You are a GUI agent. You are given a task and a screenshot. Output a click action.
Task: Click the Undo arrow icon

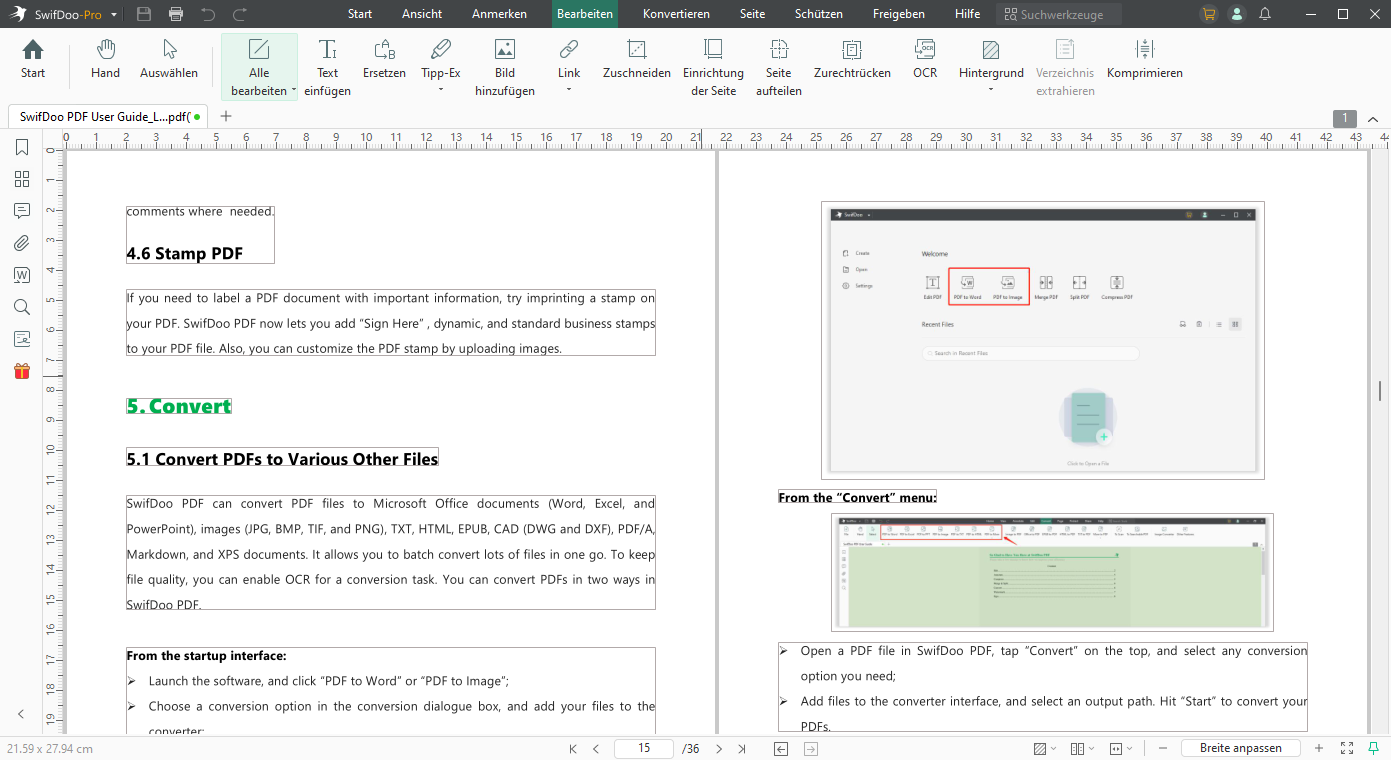coord(208,14)
